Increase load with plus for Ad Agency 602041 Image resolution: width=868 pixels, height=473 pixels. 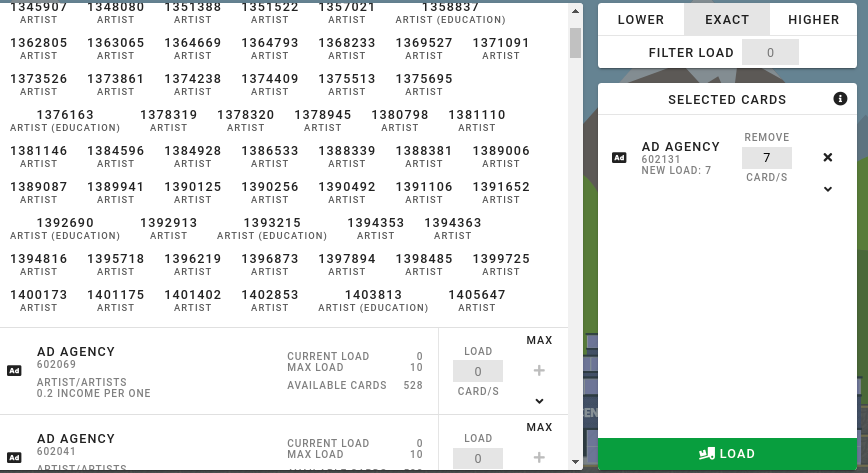pyautogui.click(x=539, y=457)
